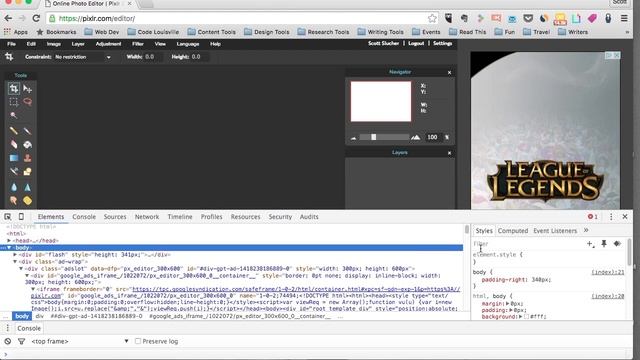This screenshot has width=640, height=360.
Task: Click the Logout link
Action: pos(416,43)
